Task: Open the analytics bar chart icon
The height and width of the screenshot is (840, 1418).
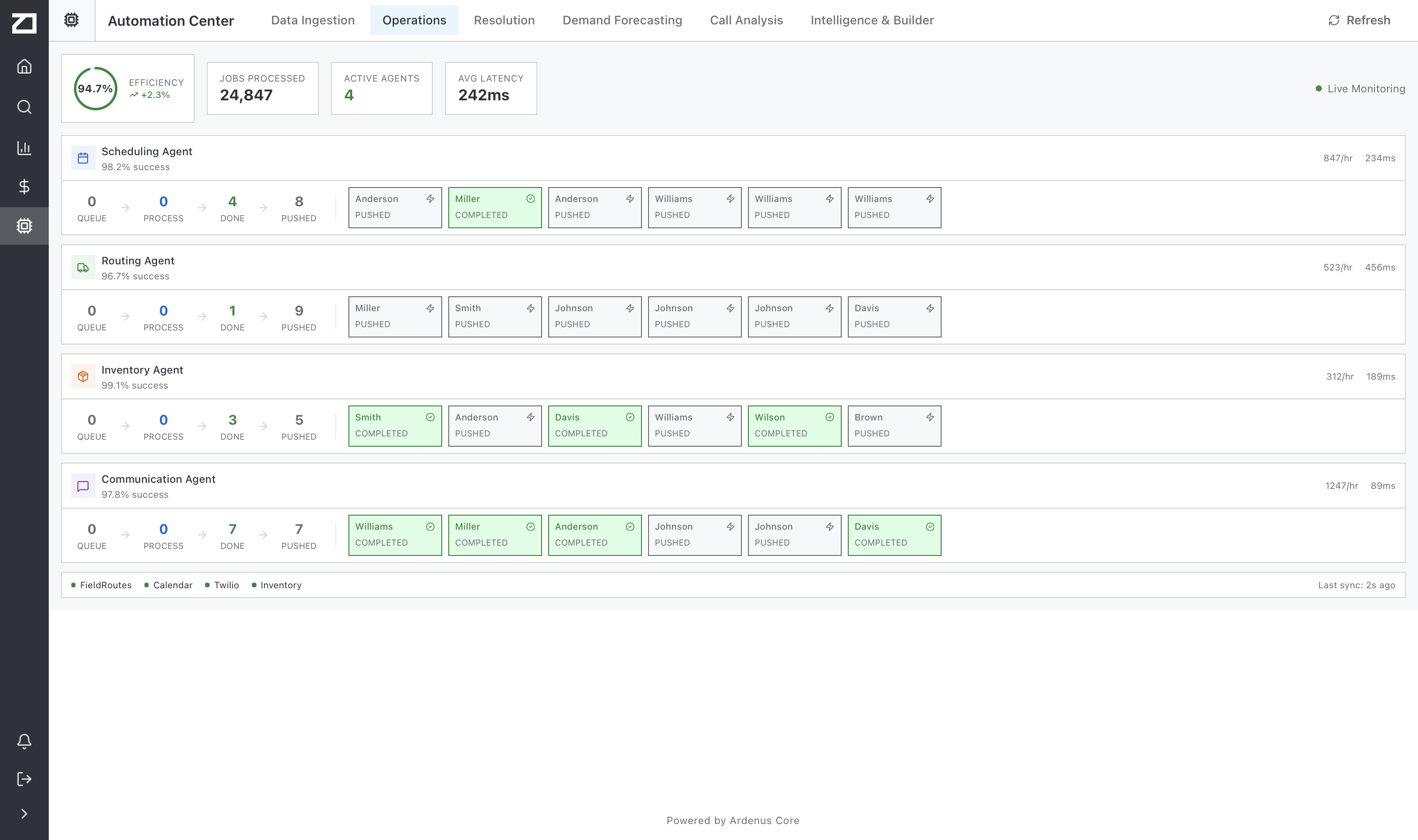Action: 24,147
